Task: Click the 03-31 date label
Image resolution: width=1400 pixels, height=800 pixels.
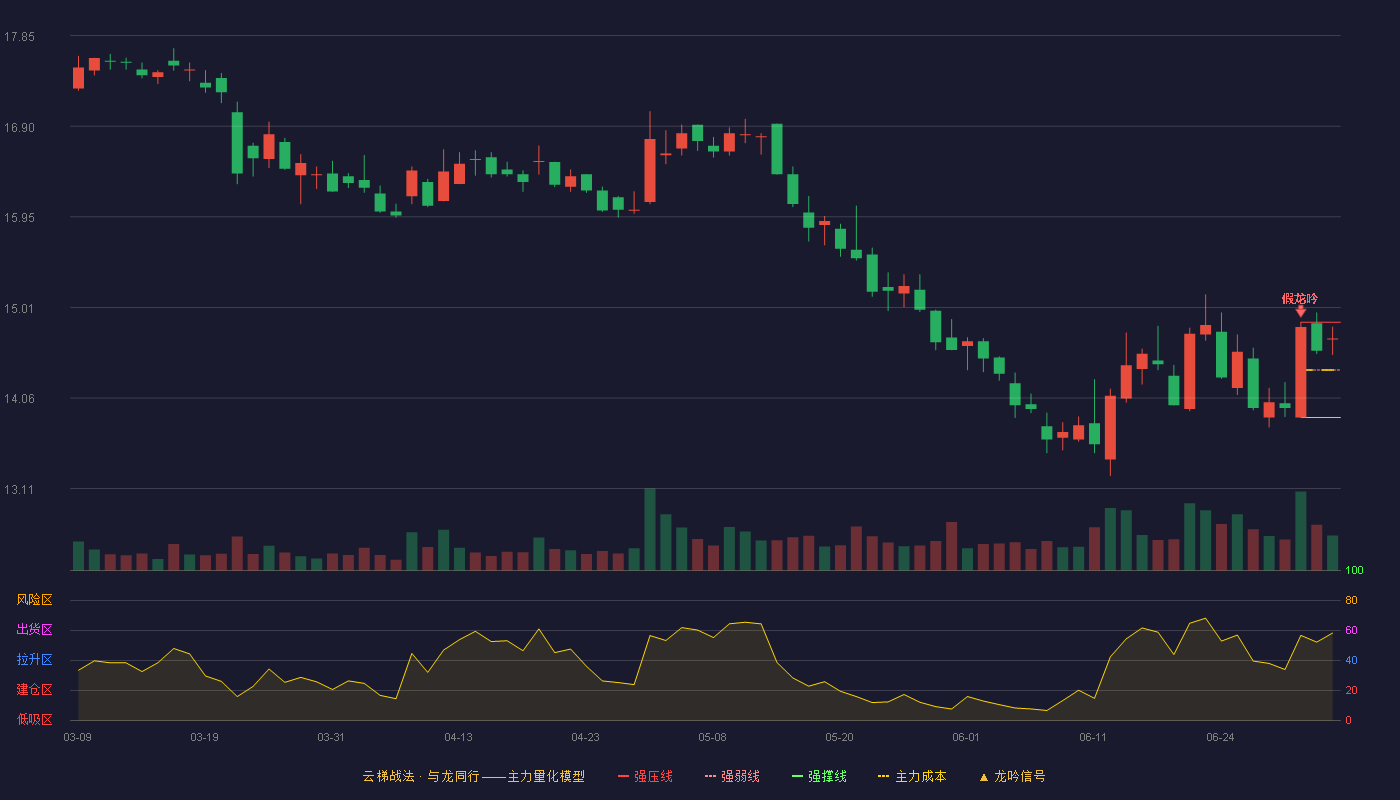Action: coord(331,737)
